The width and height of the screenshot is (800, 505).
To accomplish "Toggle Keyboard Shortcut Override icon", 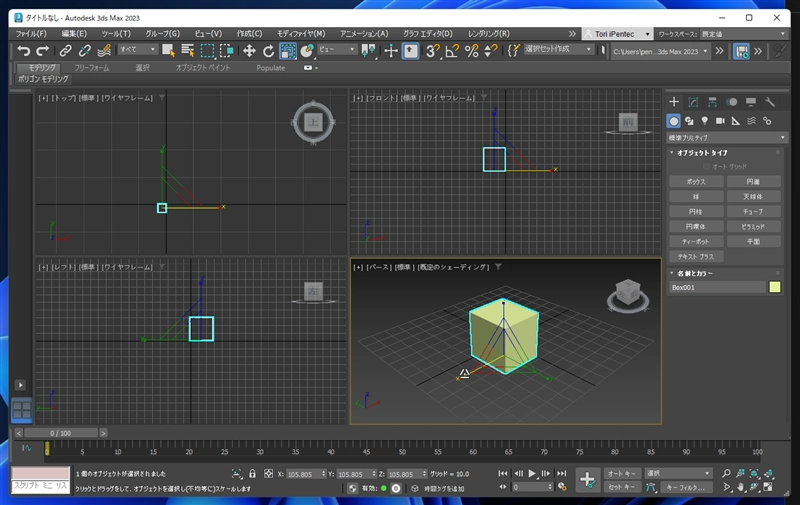I will (x=411, y=50).
